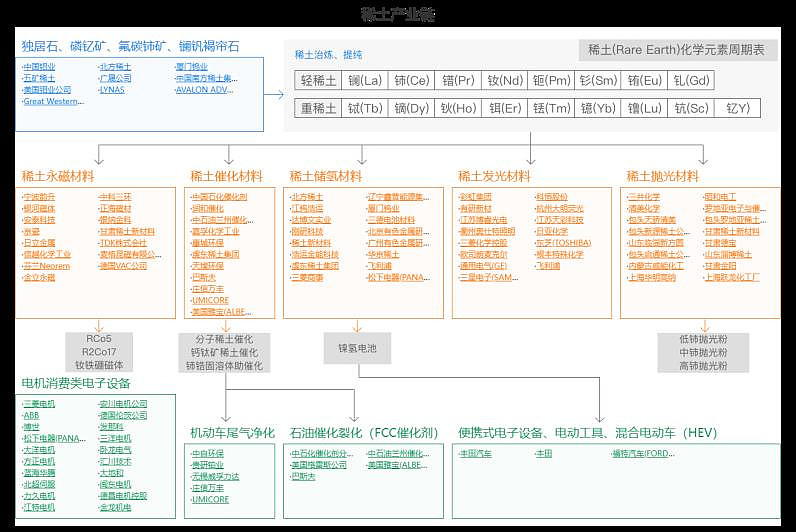
Task: Open the 正海磁材 link
Action: point(115,209)
